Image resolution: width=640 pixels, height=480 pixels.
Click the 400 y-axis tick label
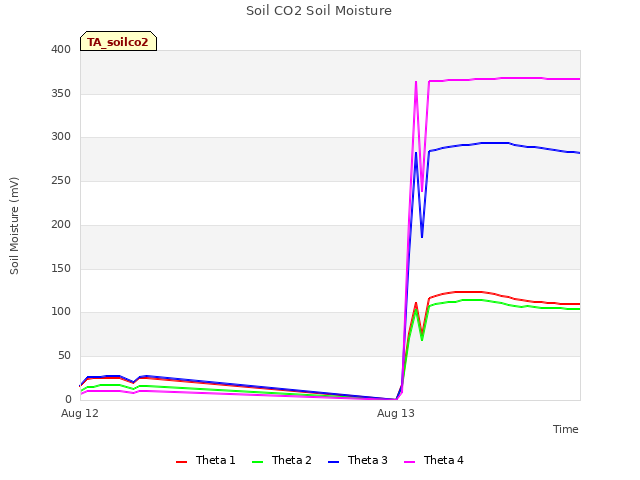pyautogui.click(x=61, y=49)
